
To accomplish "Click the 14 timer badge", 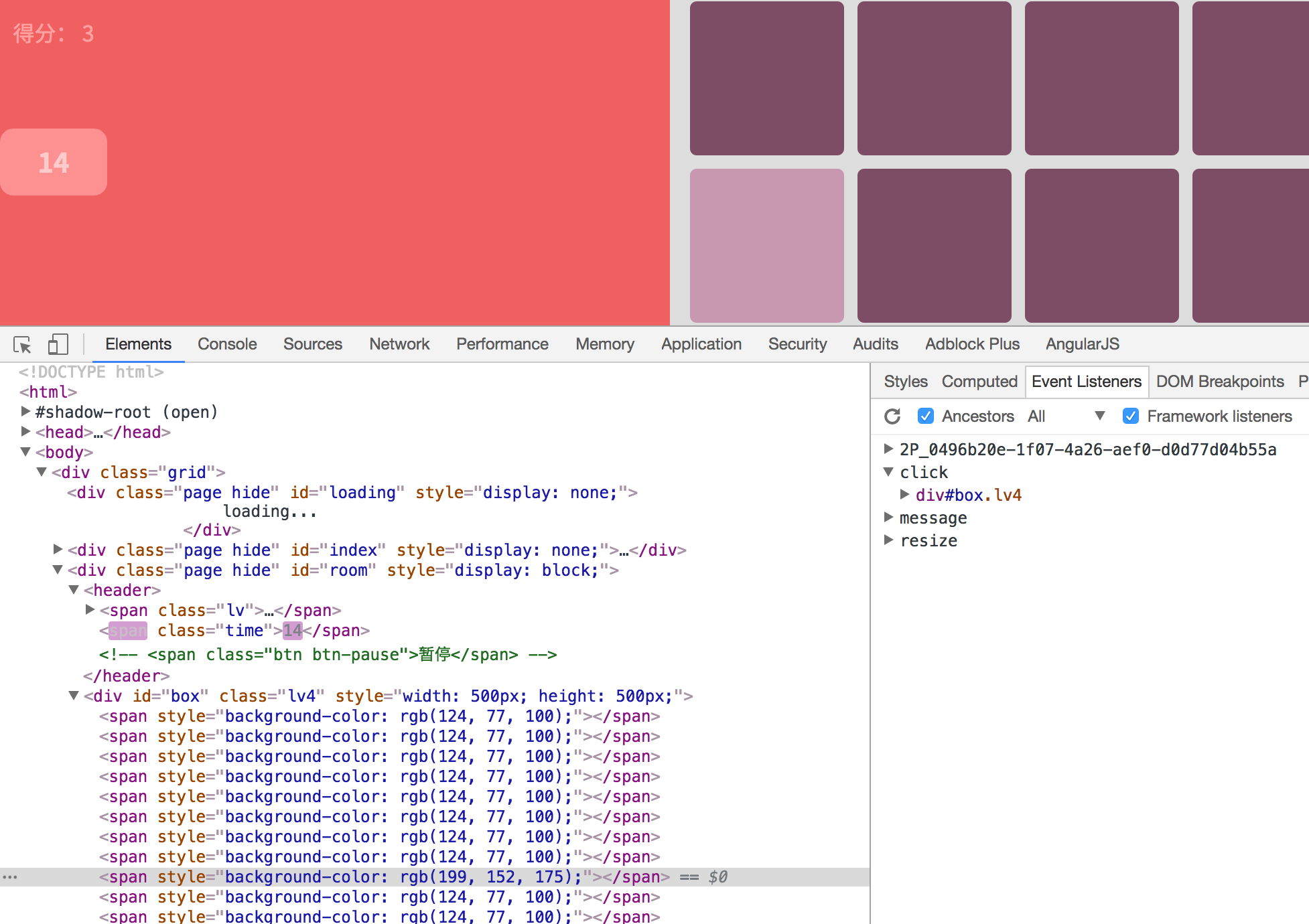I will [54, 162].
